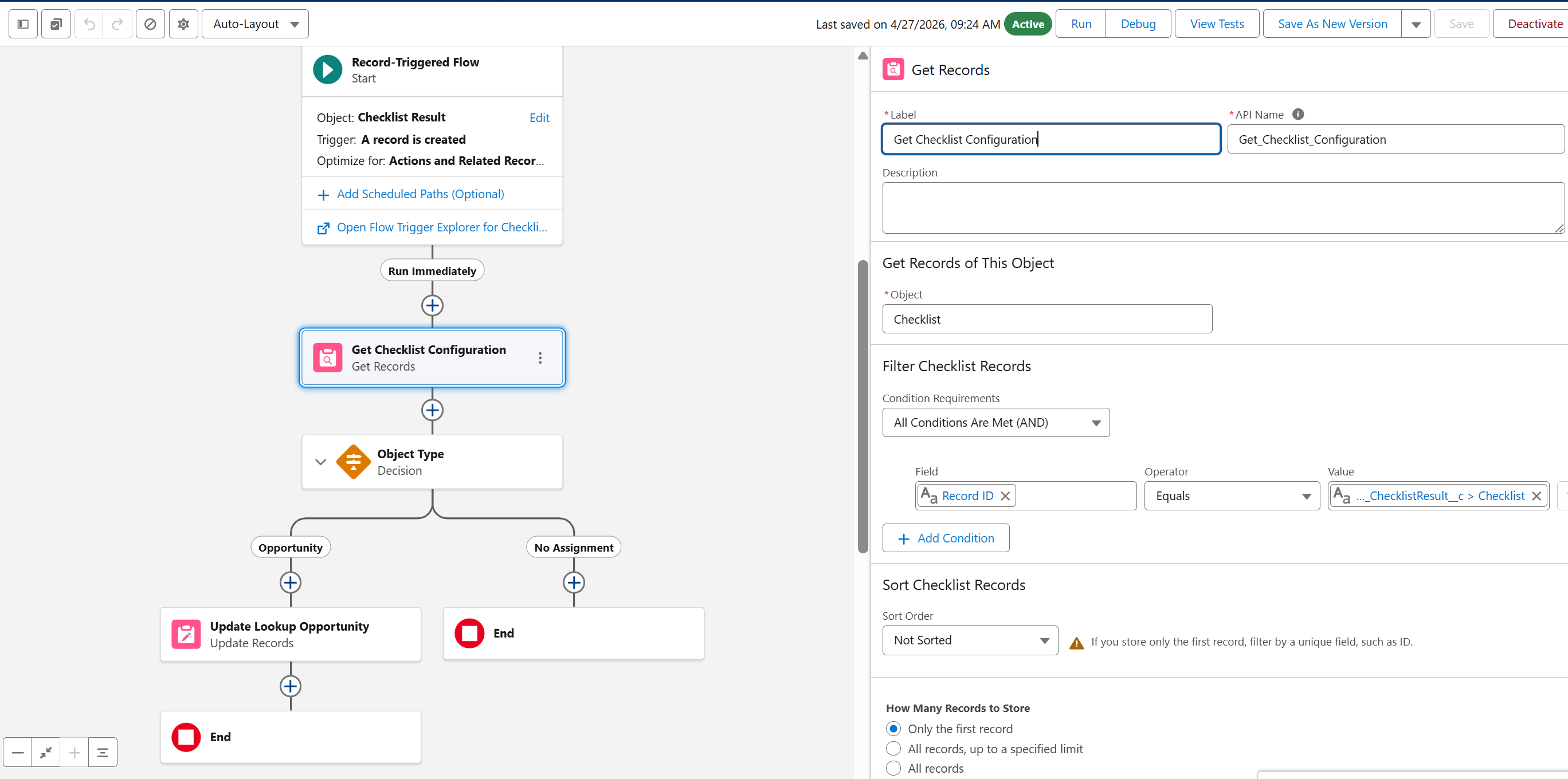This screenshot has height=779, width=1568.
Task: Open the Sort Order dropdown
Action: point(970,640)
